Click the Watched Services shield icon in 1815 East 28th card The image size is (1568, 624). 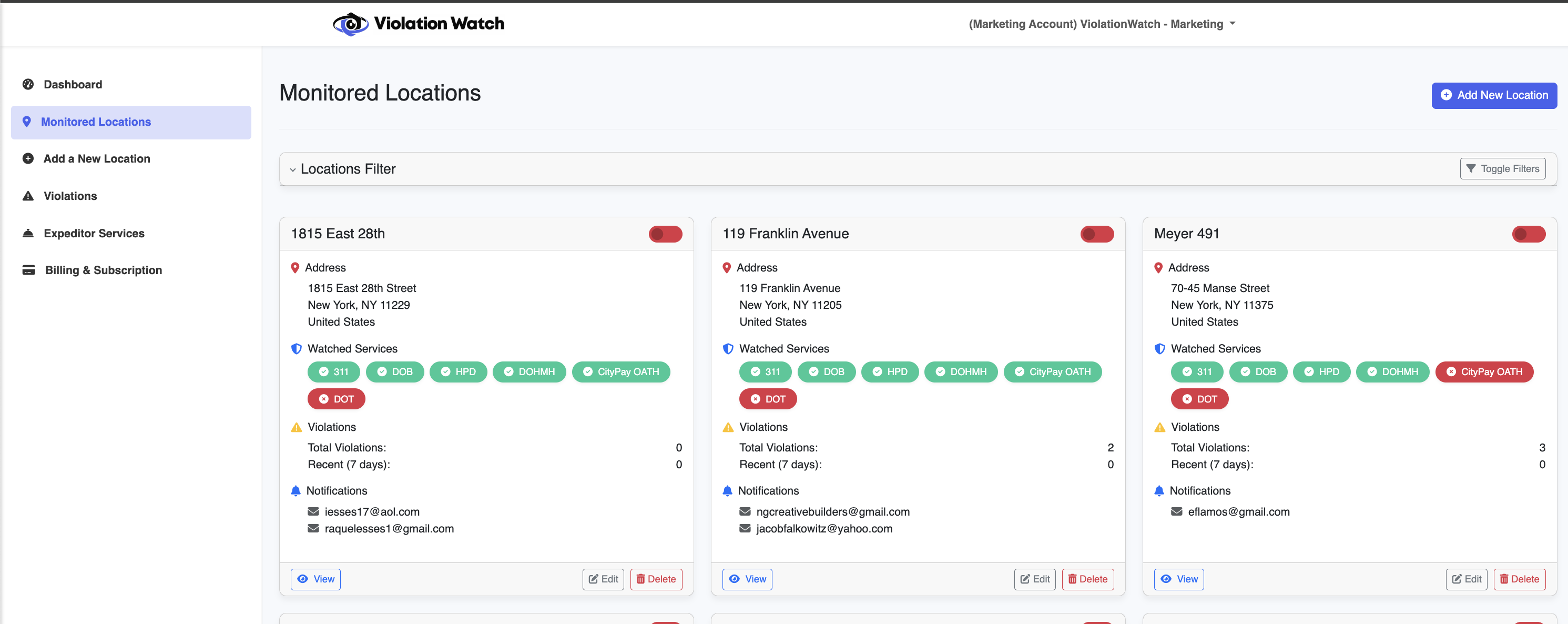297,348
